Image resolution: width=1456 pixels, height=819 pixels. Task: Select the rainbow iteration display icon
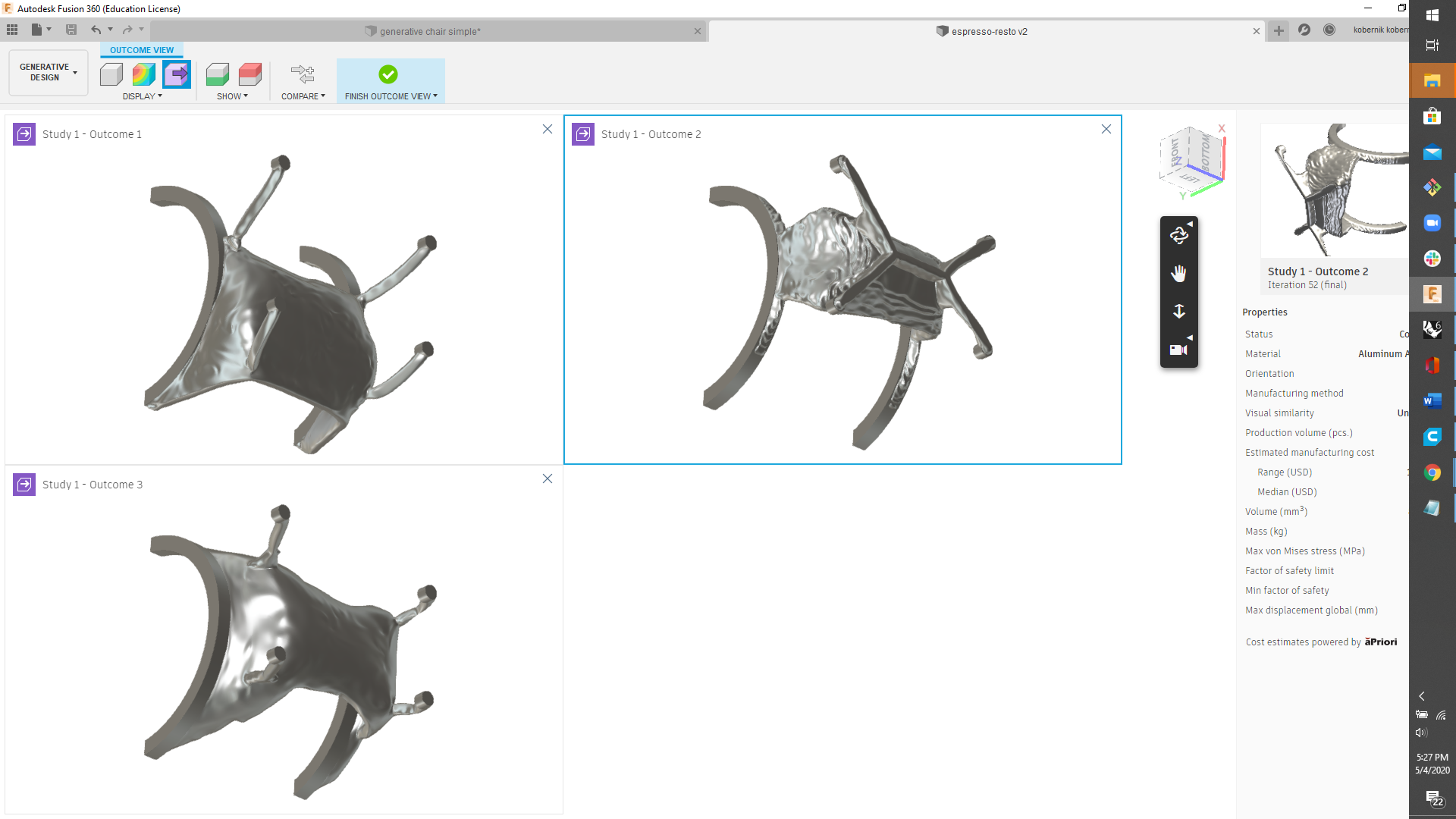tap(143, 74)
